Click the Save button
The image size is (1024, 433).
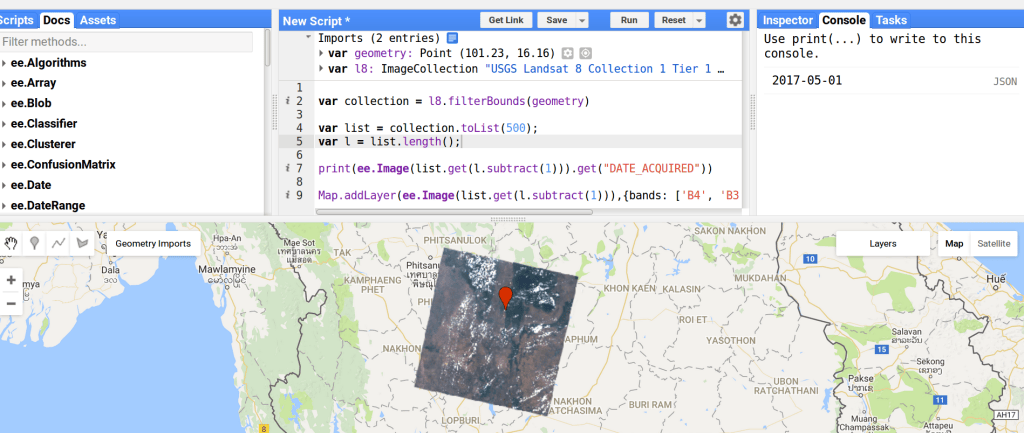click(556, 20)
